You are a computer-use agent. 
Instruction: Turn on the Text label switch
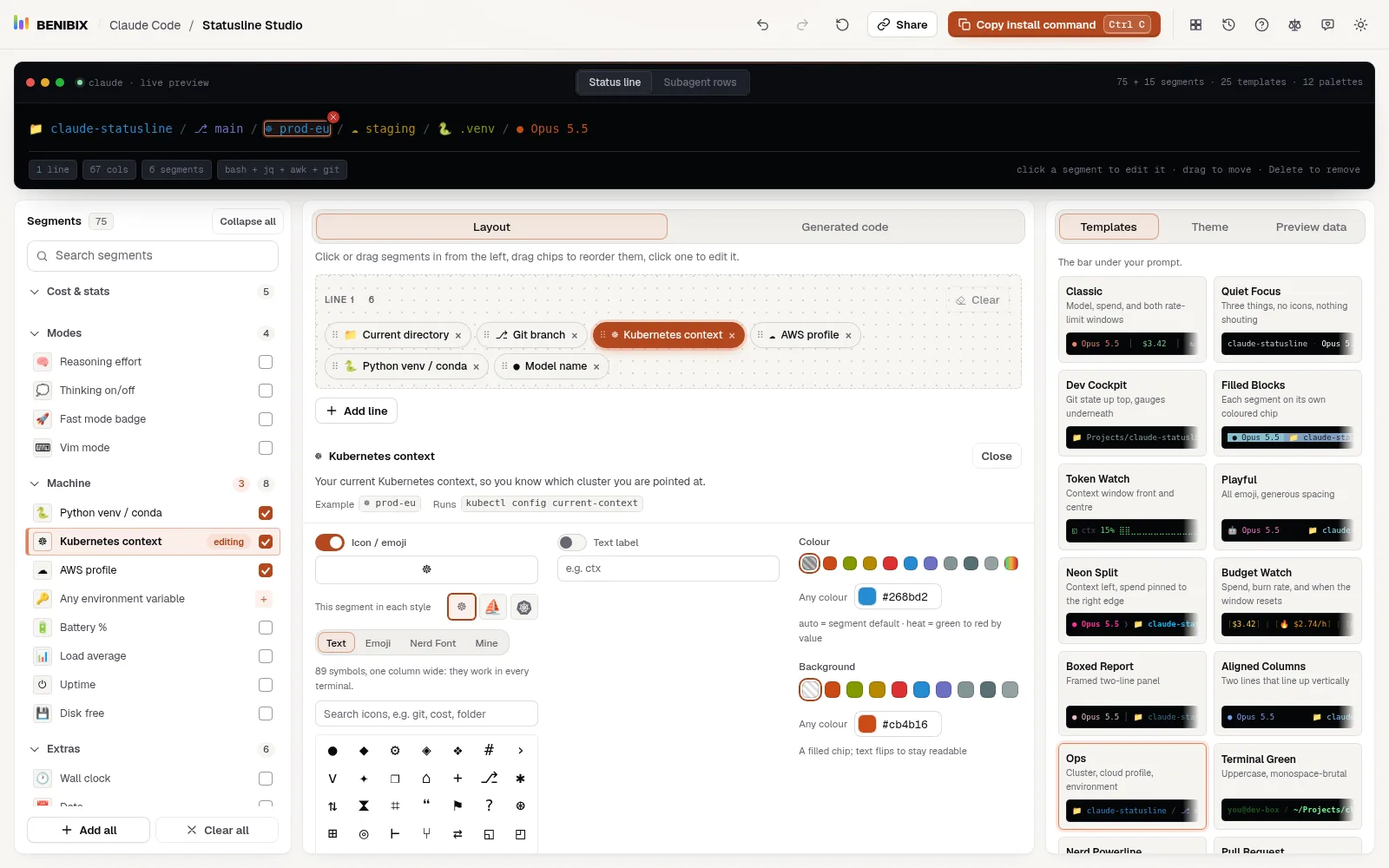point(572,542)
